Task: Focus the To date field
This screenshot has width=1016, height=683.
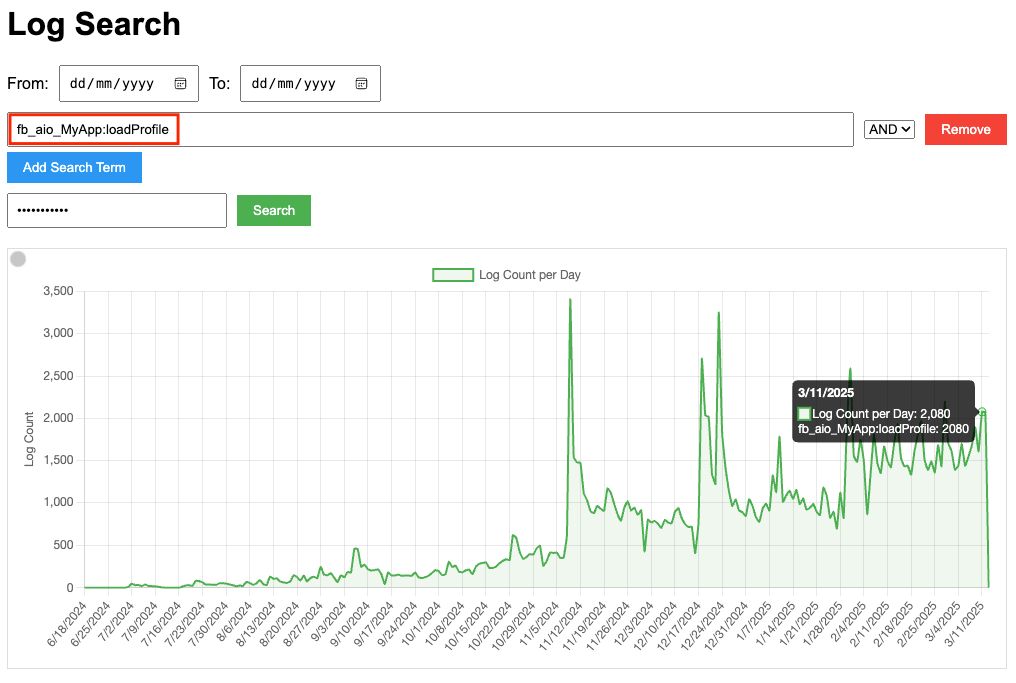Action: (310, 84)
